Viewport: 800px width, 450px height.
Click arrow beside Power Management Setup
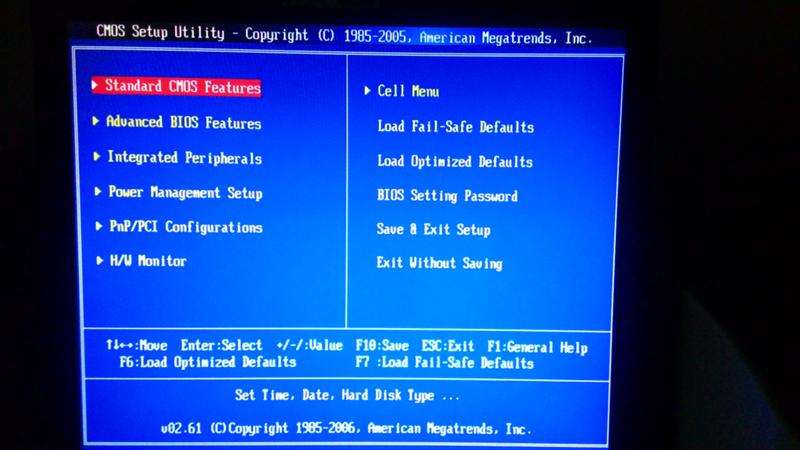pyautogui.click(x=97, y=191)
